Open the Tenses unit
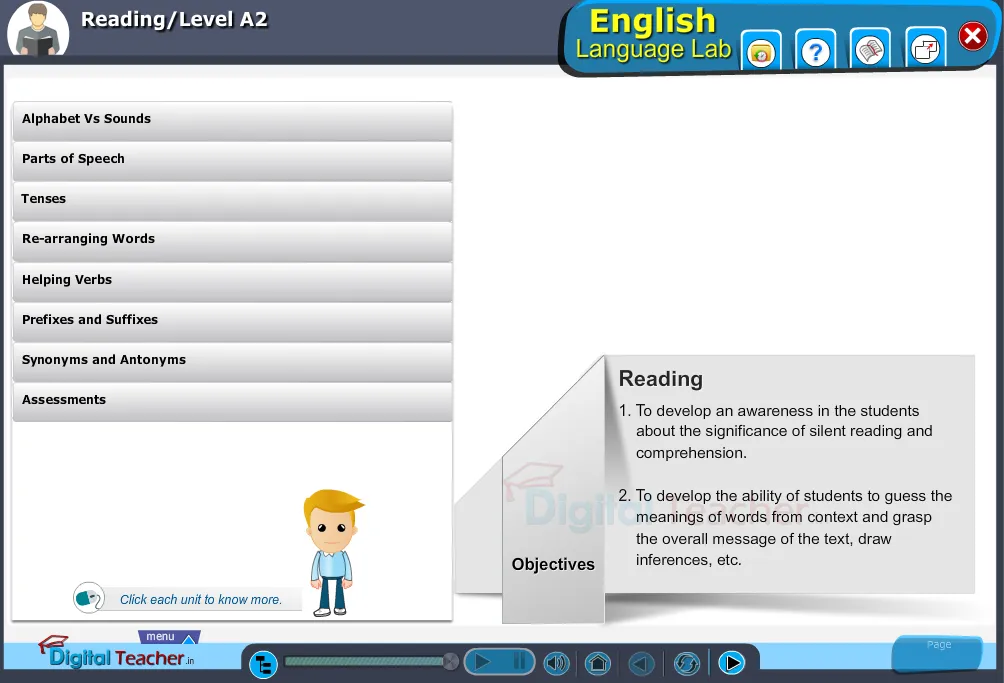 [x=232, y=200]
